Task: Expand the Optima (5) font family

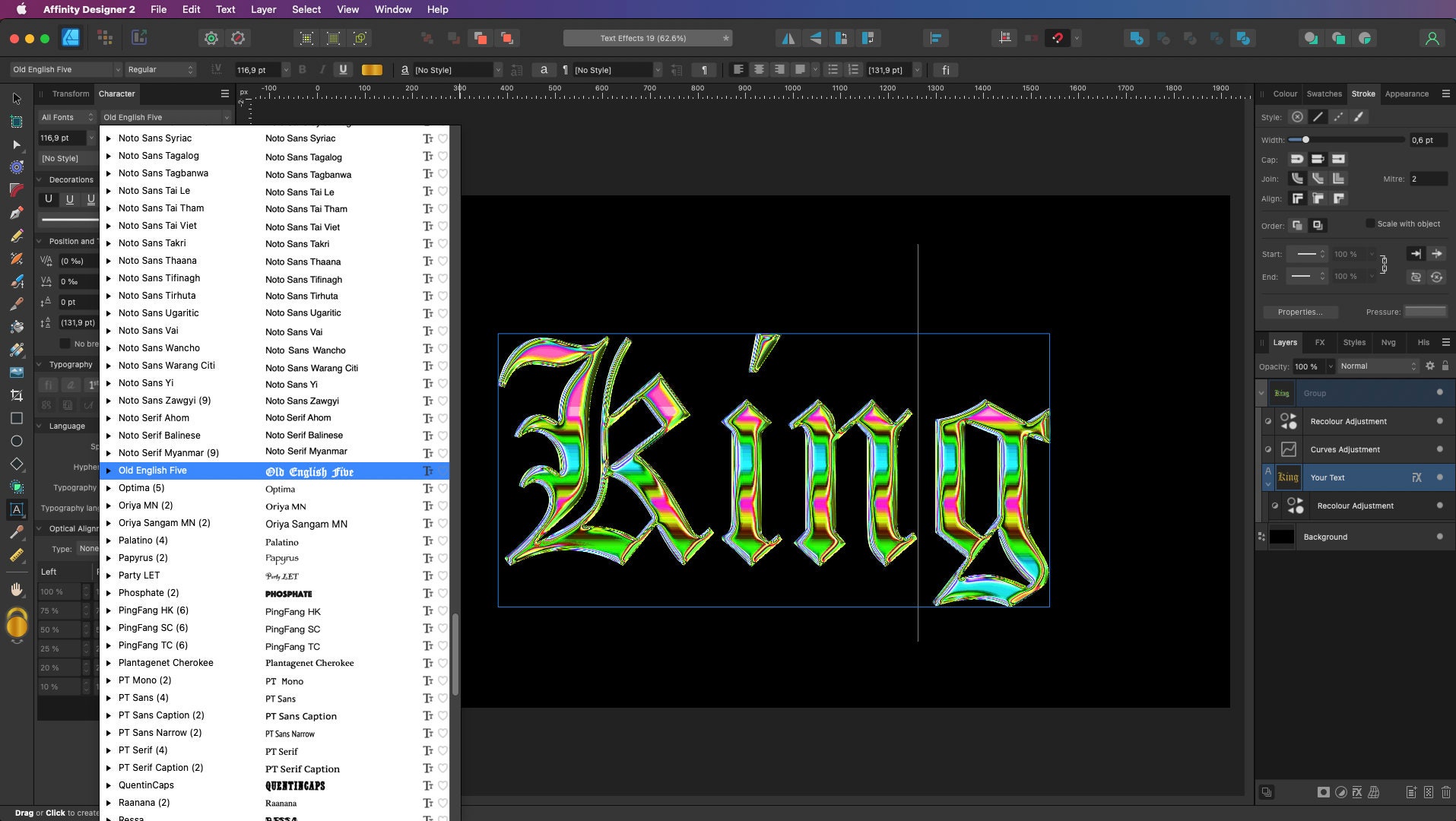Action: 109,488
